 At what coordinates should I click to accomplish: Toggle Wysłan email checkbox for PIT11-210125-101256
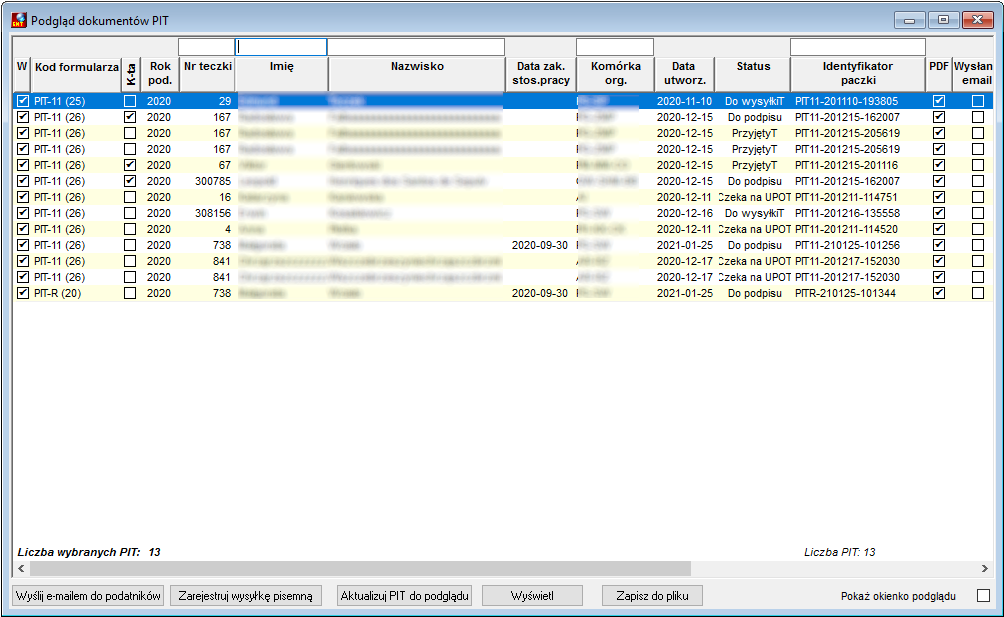[x=978, y=245]
